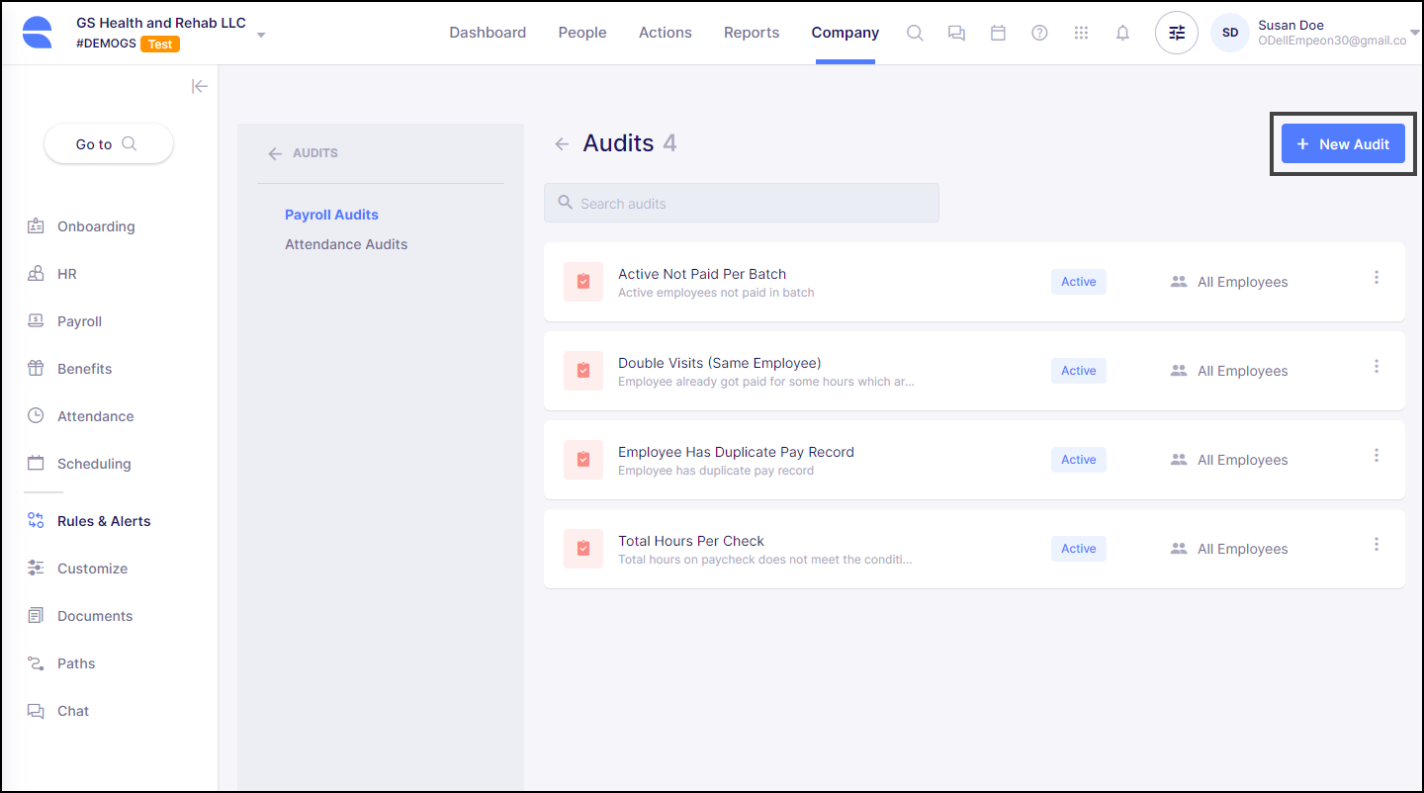Open Payroll in the left sidebar

[79, 321]
